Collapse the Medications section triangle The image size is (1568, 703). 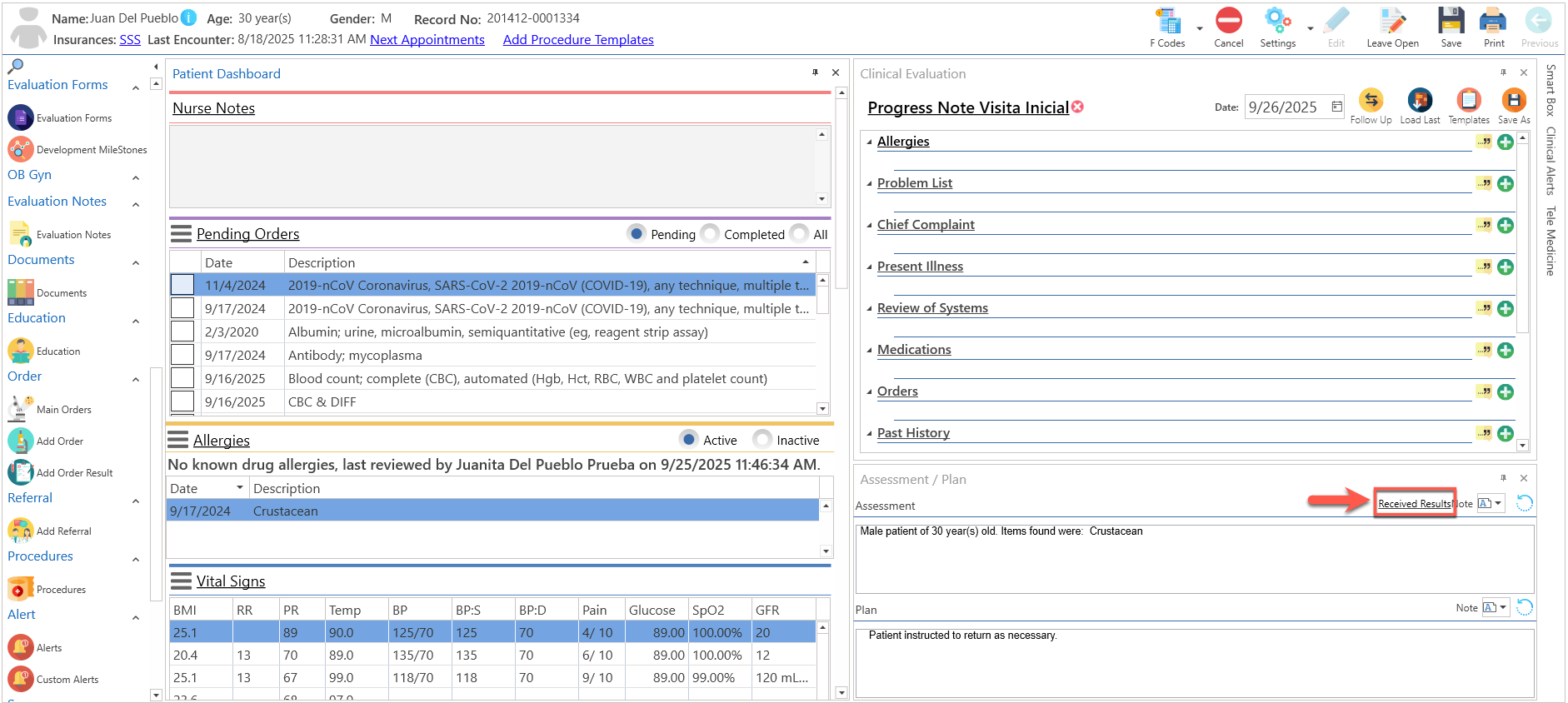(870, 350)
